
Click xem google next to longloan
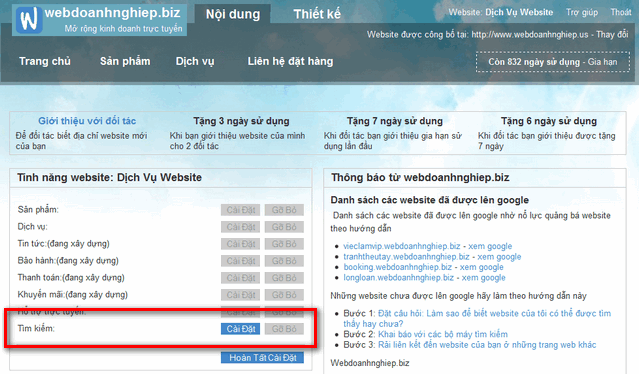(x=483, y=278)
